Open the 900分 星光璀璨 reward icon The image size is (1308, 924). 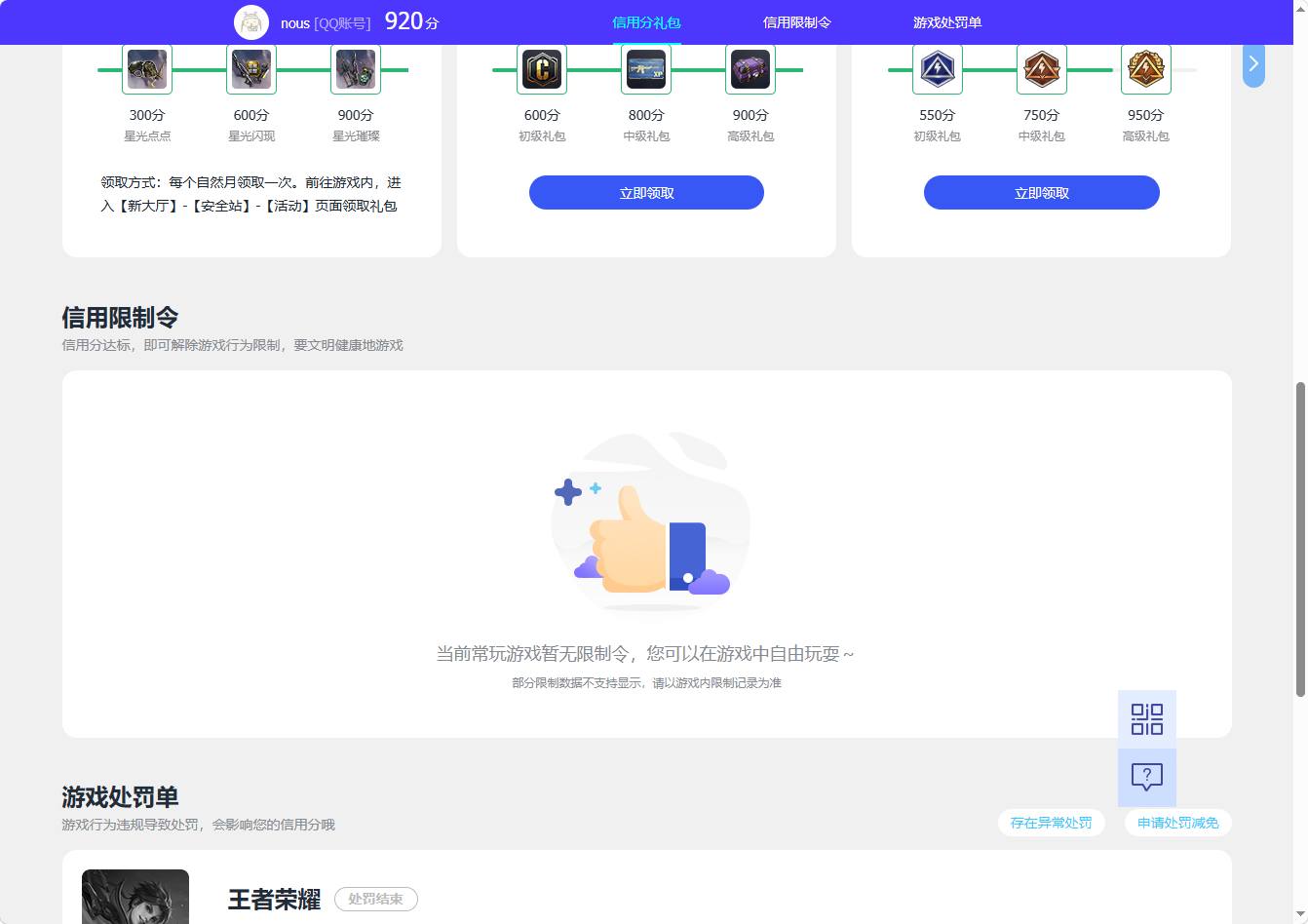[x=356, y=69]
